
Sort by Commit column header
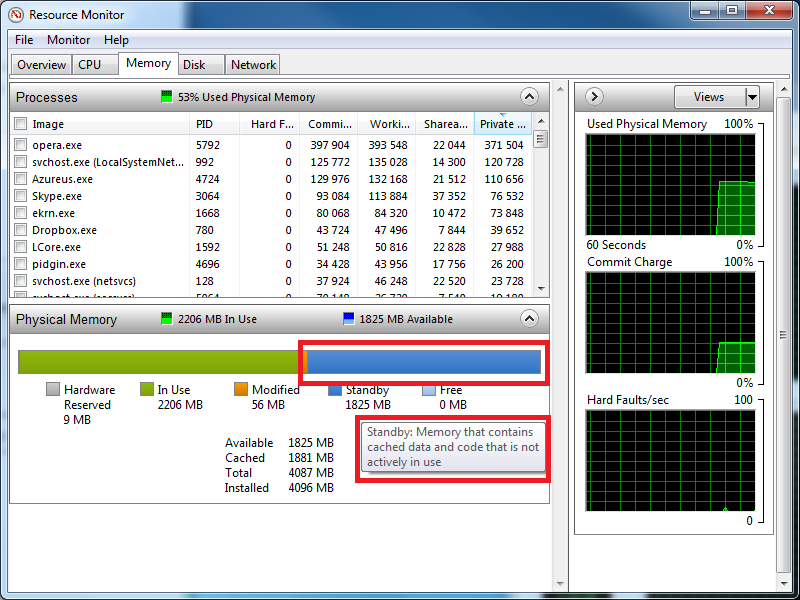(x=329, y=124)
